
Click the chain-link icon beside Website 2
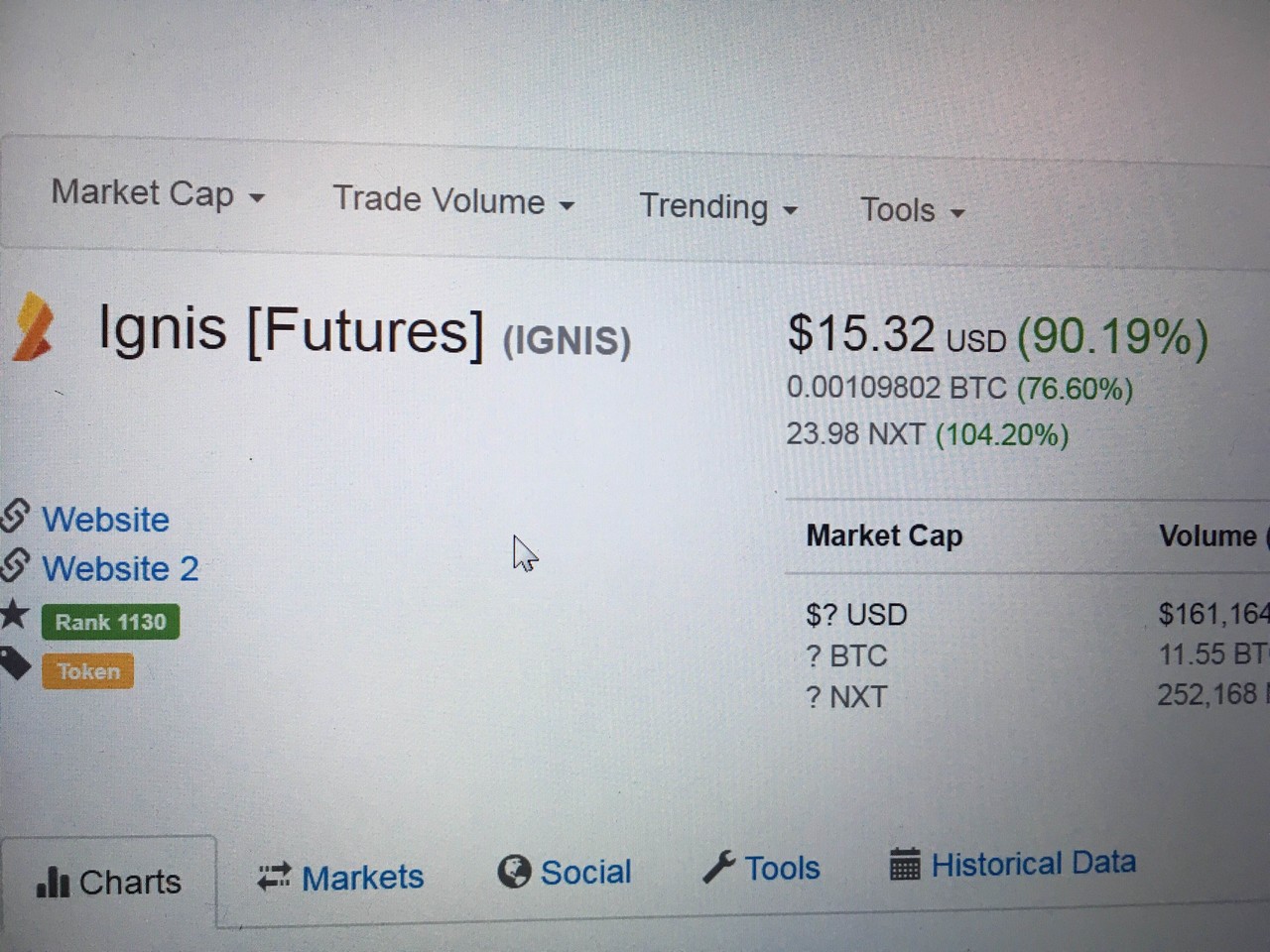[x=16, y=565]
